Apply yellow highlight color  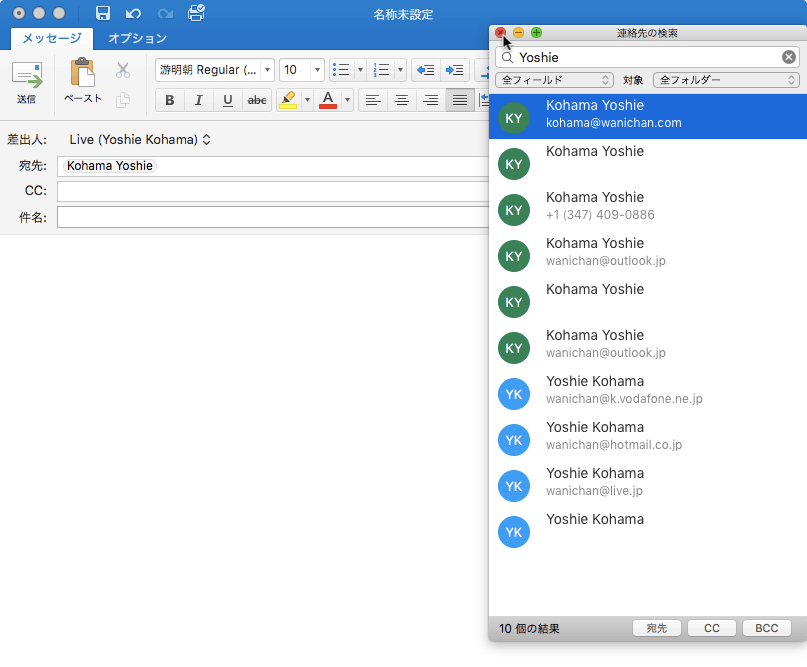(x=288, y=100)
